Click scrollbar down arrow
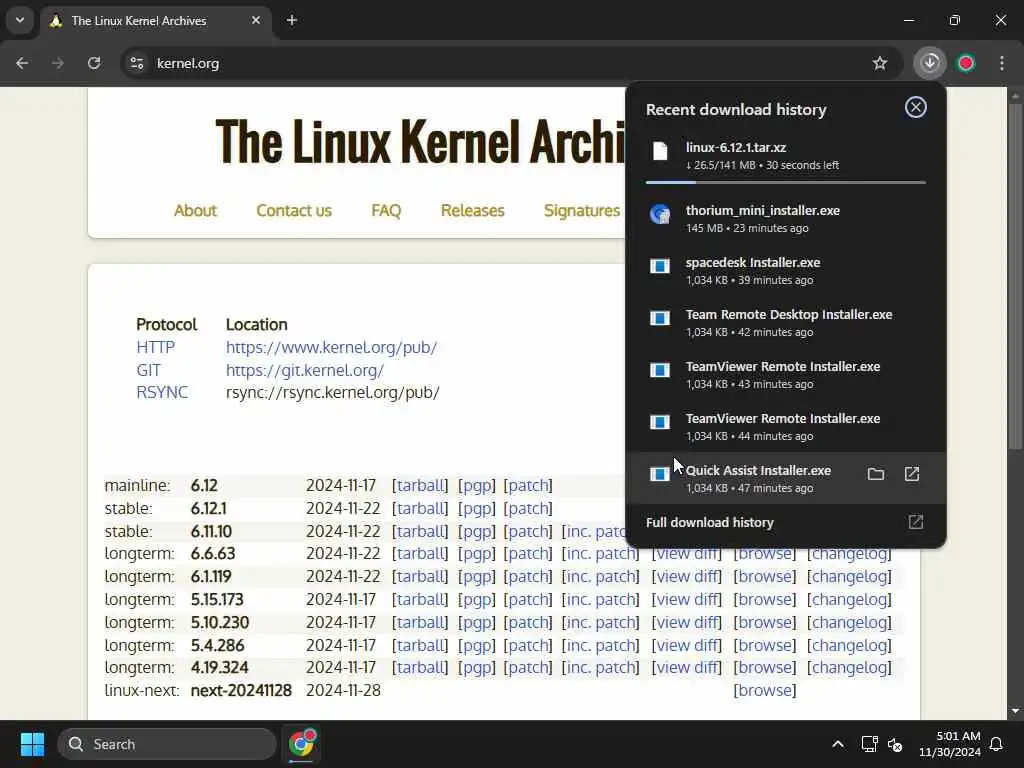 click(1016, 711)
